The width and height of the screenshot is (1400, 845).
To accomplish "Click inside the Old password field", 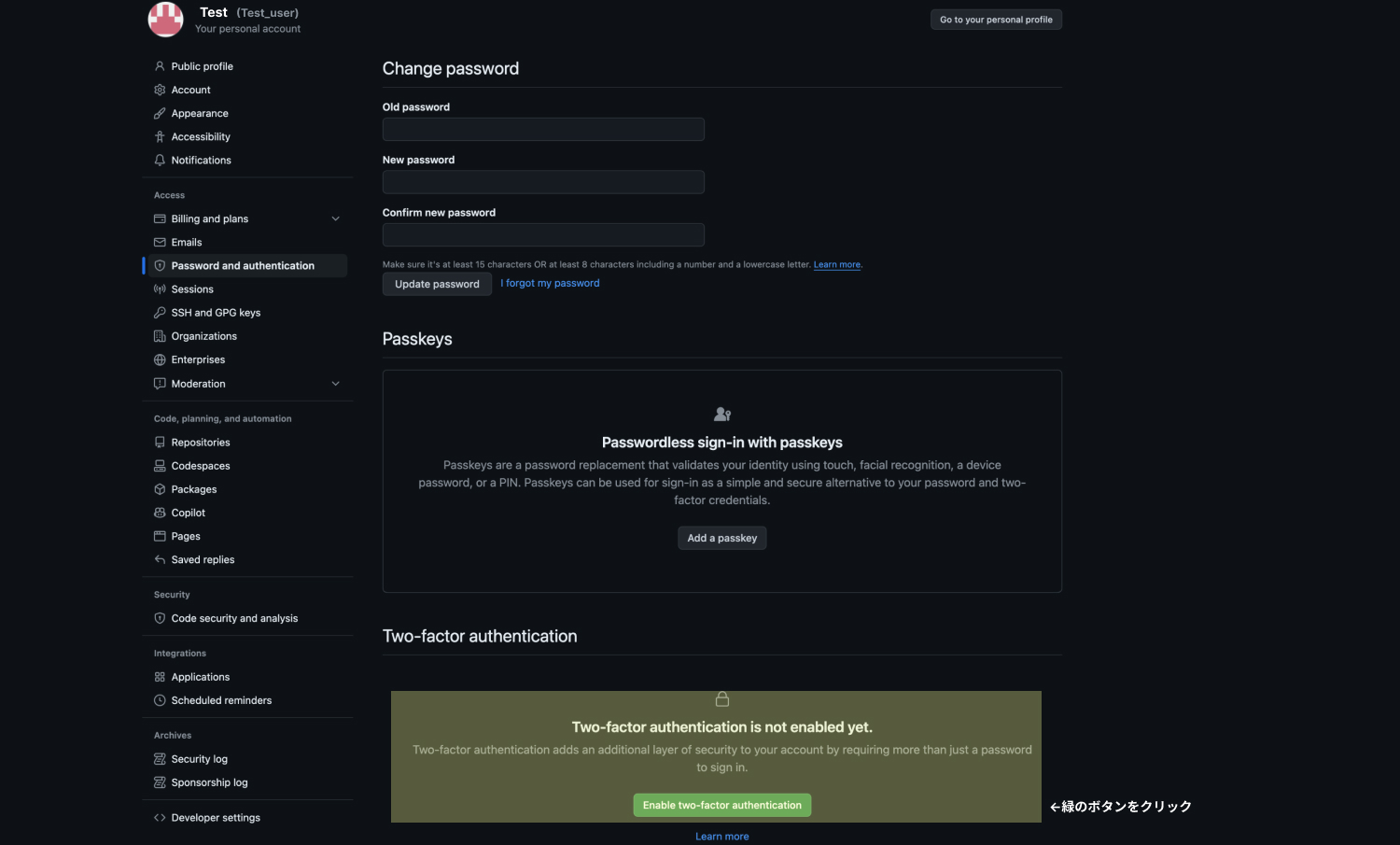I will [543, 129].
